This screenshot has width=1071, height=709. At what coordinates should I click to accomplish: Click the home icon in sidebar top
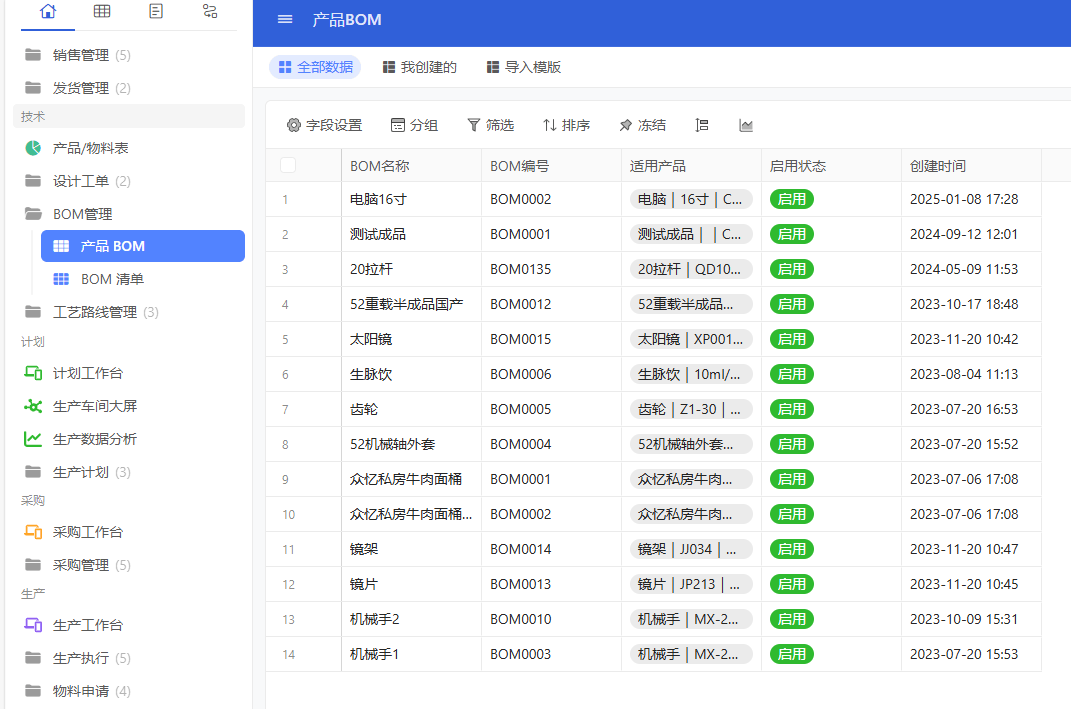coord(48,12)
